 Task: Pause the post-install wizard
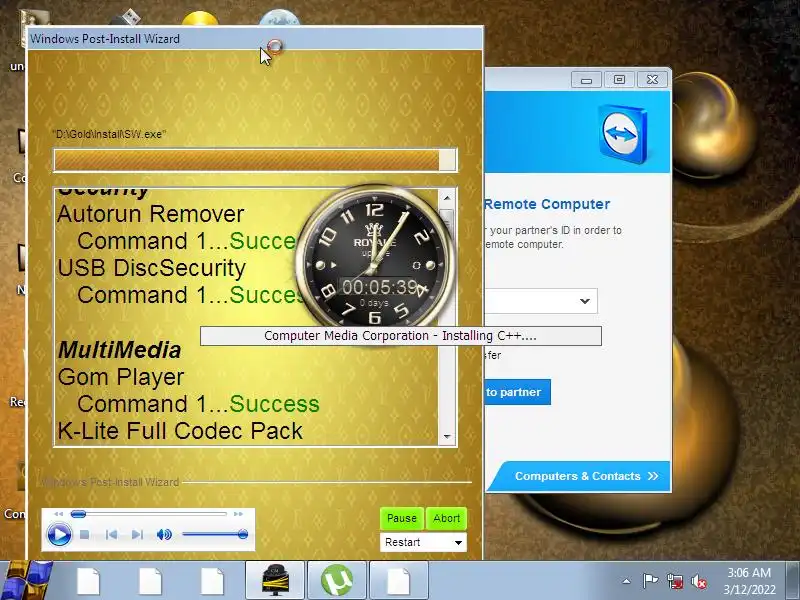pos(402,518)
